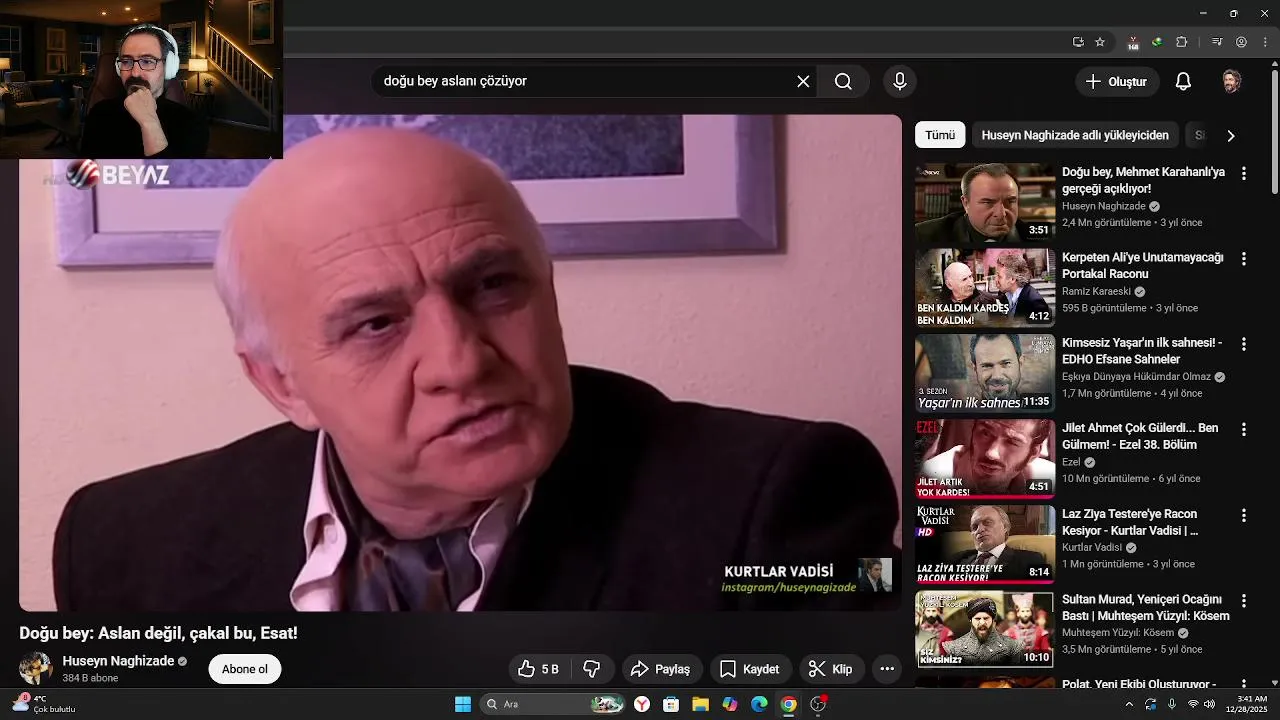Click the search magnifier button

(843, 81)
